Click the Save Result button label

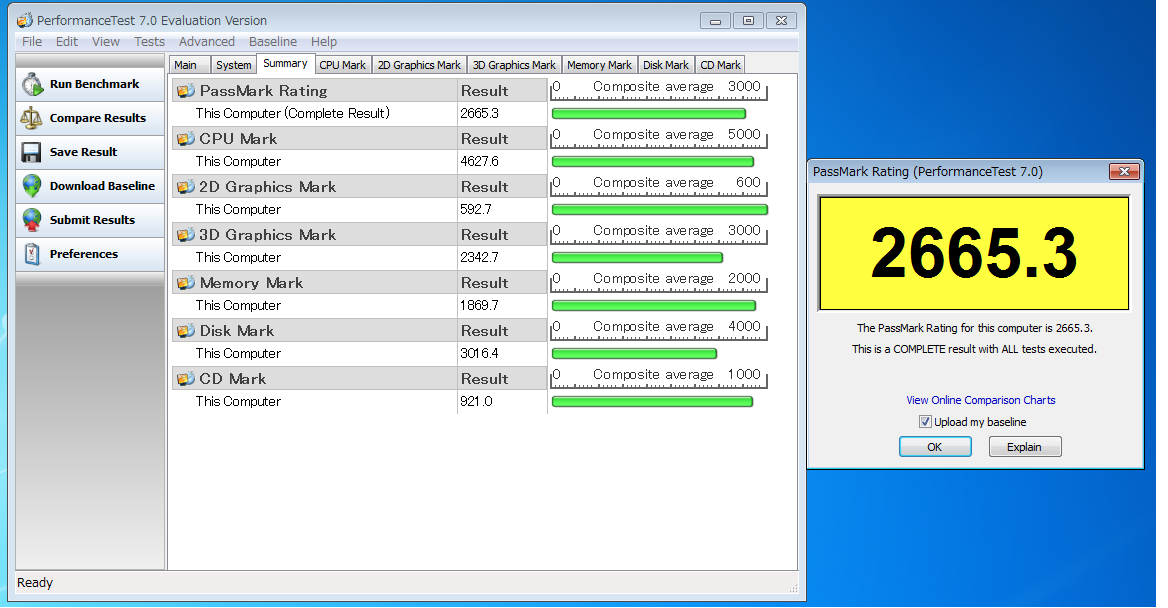click(x=83, y=152)
